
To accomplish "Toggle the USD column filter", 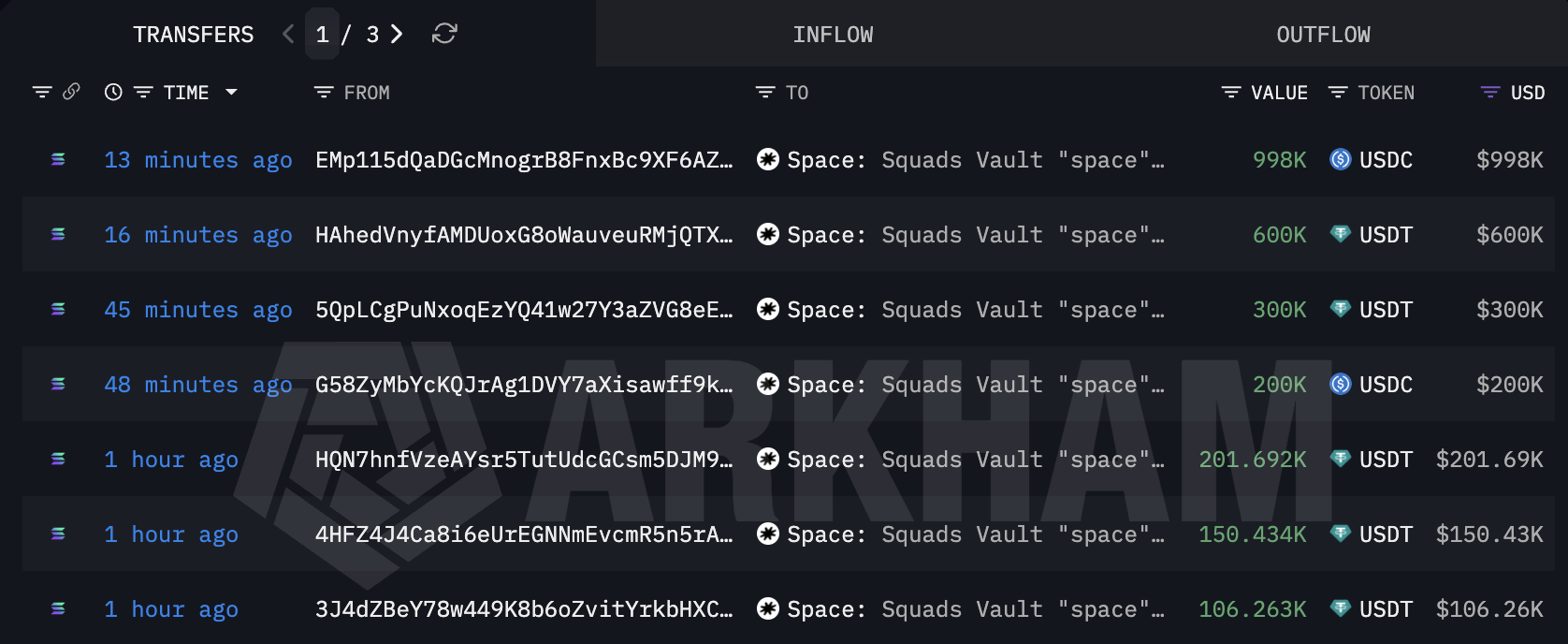I will [x=1490, y=92].
